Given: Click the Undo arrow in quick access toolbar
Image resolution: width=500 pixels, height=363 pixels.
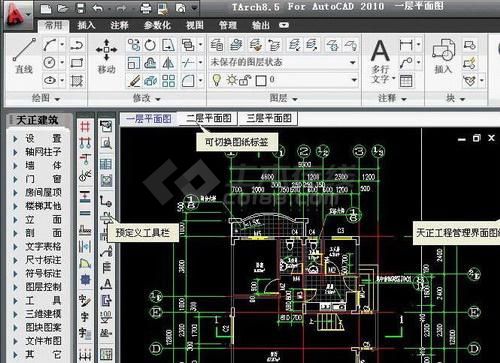Looking at the screenshot, I should point(98,8).
